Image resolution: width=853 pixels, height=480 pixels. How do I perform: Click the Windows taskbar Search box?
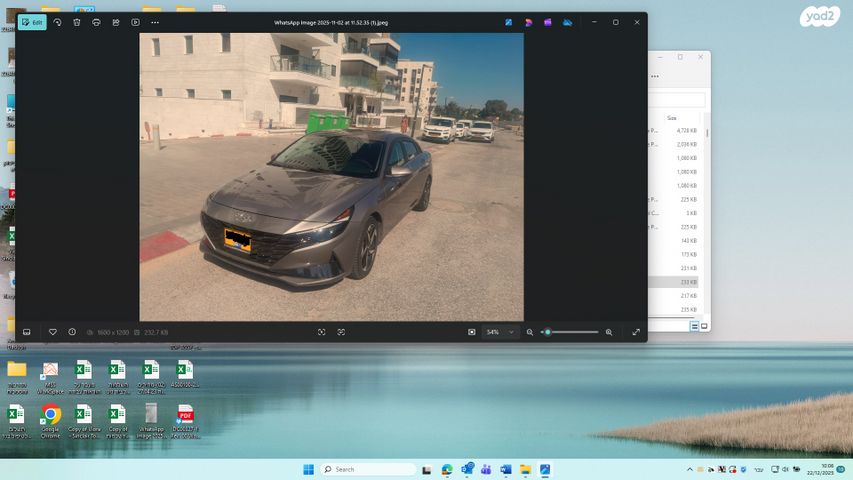coord(369,469)
